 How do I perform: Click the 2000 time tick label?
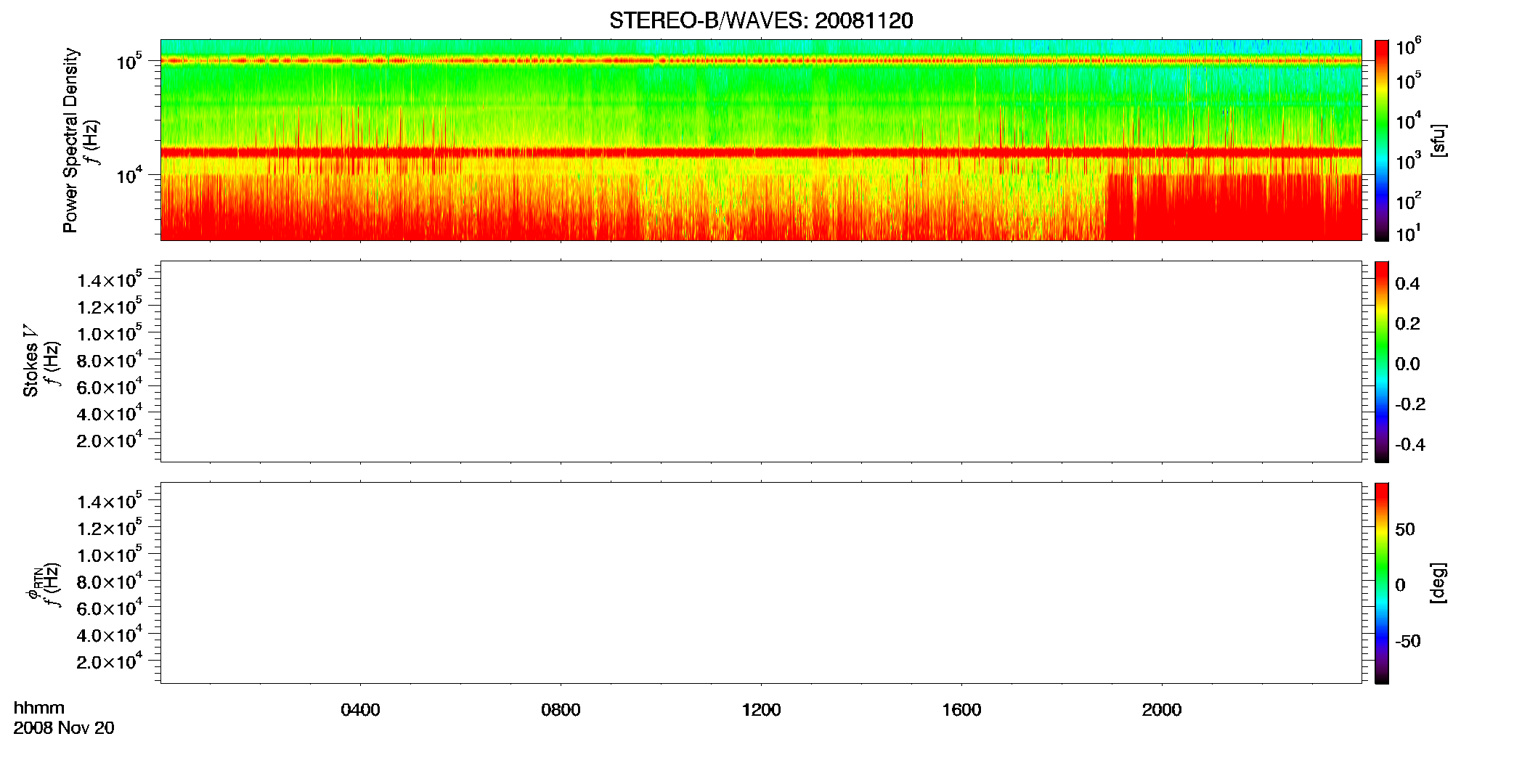pyautogui.click(x=1162, y=710)
